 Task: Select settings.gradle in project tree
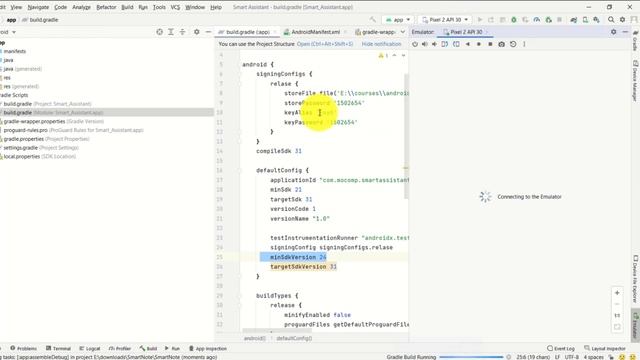tap(41, 148)
